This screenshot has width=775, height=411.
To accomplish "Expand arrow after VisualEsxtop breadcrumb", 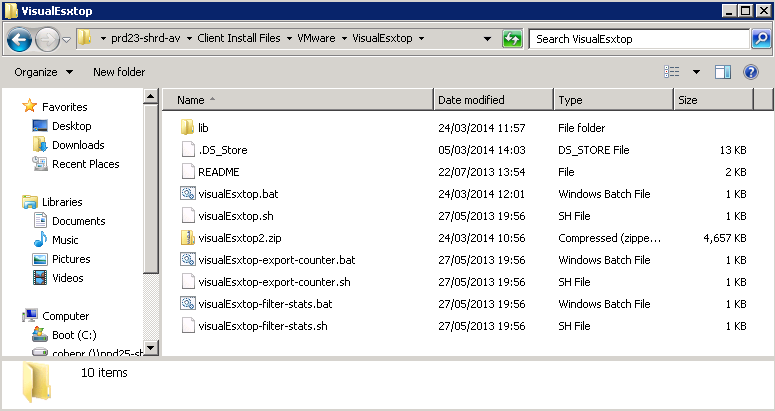I will 421,39.
